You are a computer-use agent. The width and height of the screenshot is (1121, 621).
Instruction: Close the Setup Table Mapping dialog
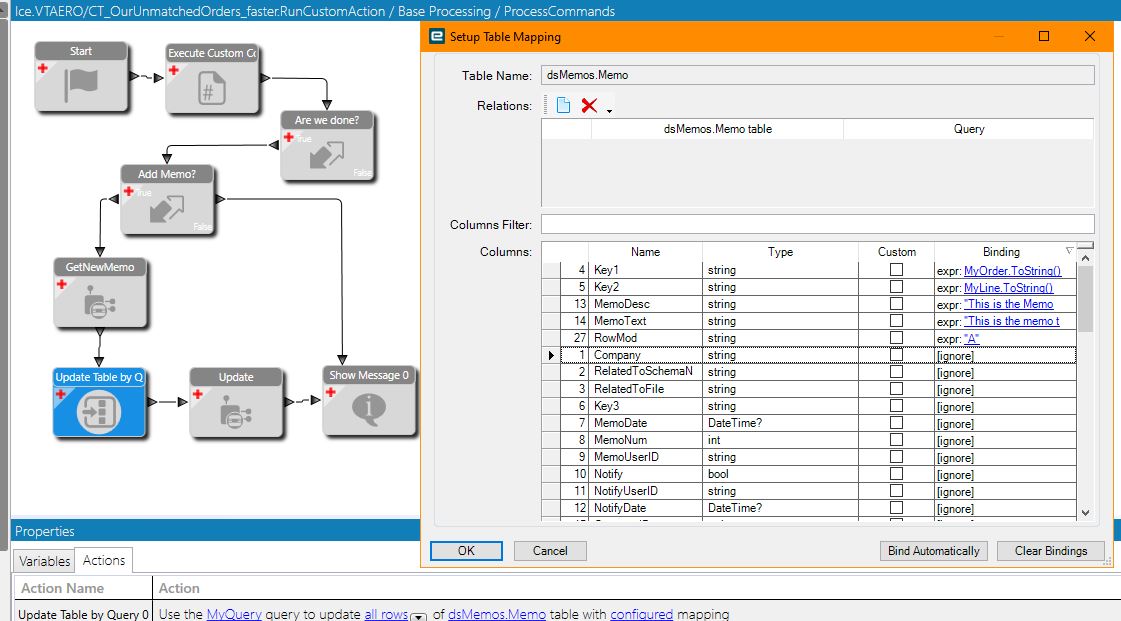1090,36
